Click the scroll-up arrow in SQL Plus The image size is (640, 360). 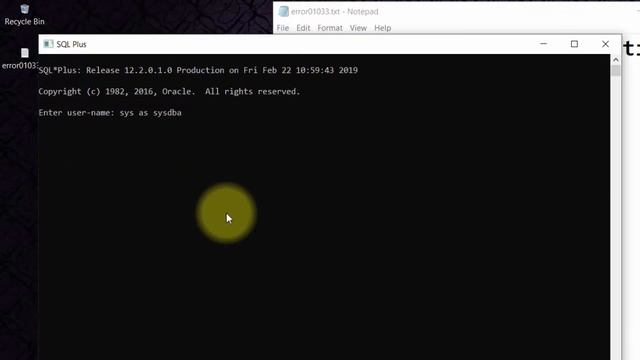[616, 60]
